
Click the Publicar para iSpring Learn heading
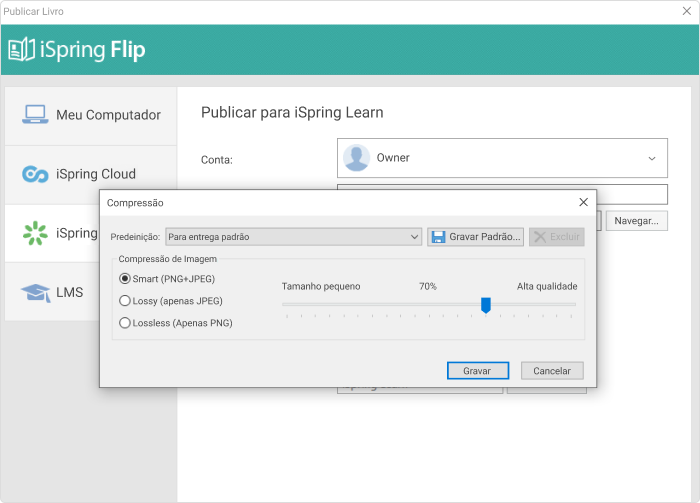pos(292,112)
